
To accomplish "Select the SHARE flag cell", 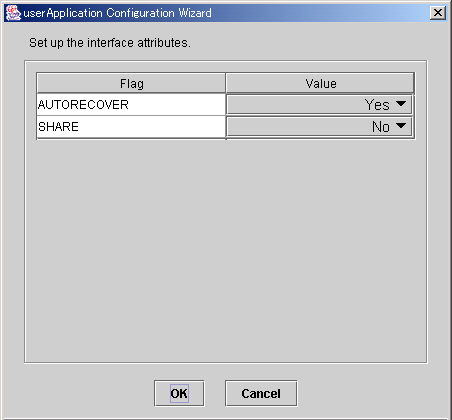I will (131, 127).
